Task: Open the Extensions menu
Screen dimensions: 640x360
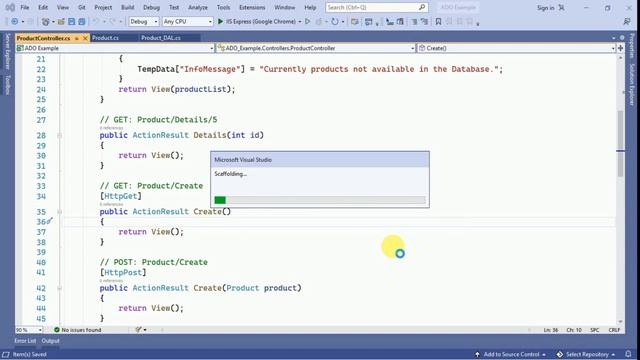Action: tap(252, 7)
